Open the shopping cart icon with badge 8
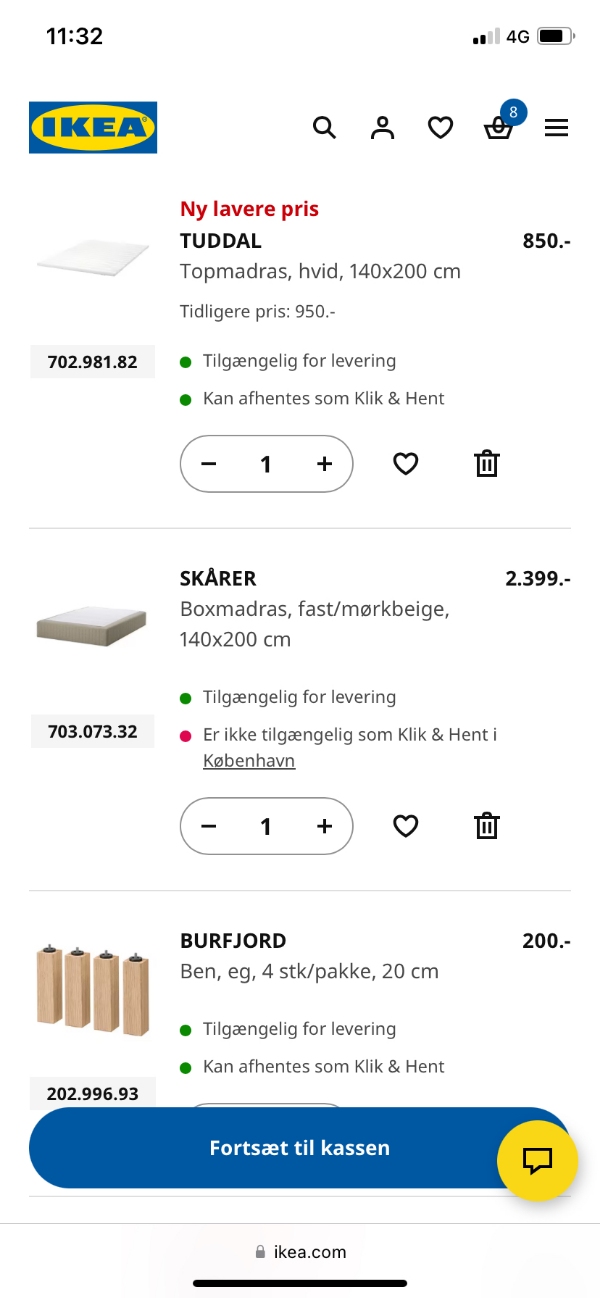 click(x=498, y=129)
